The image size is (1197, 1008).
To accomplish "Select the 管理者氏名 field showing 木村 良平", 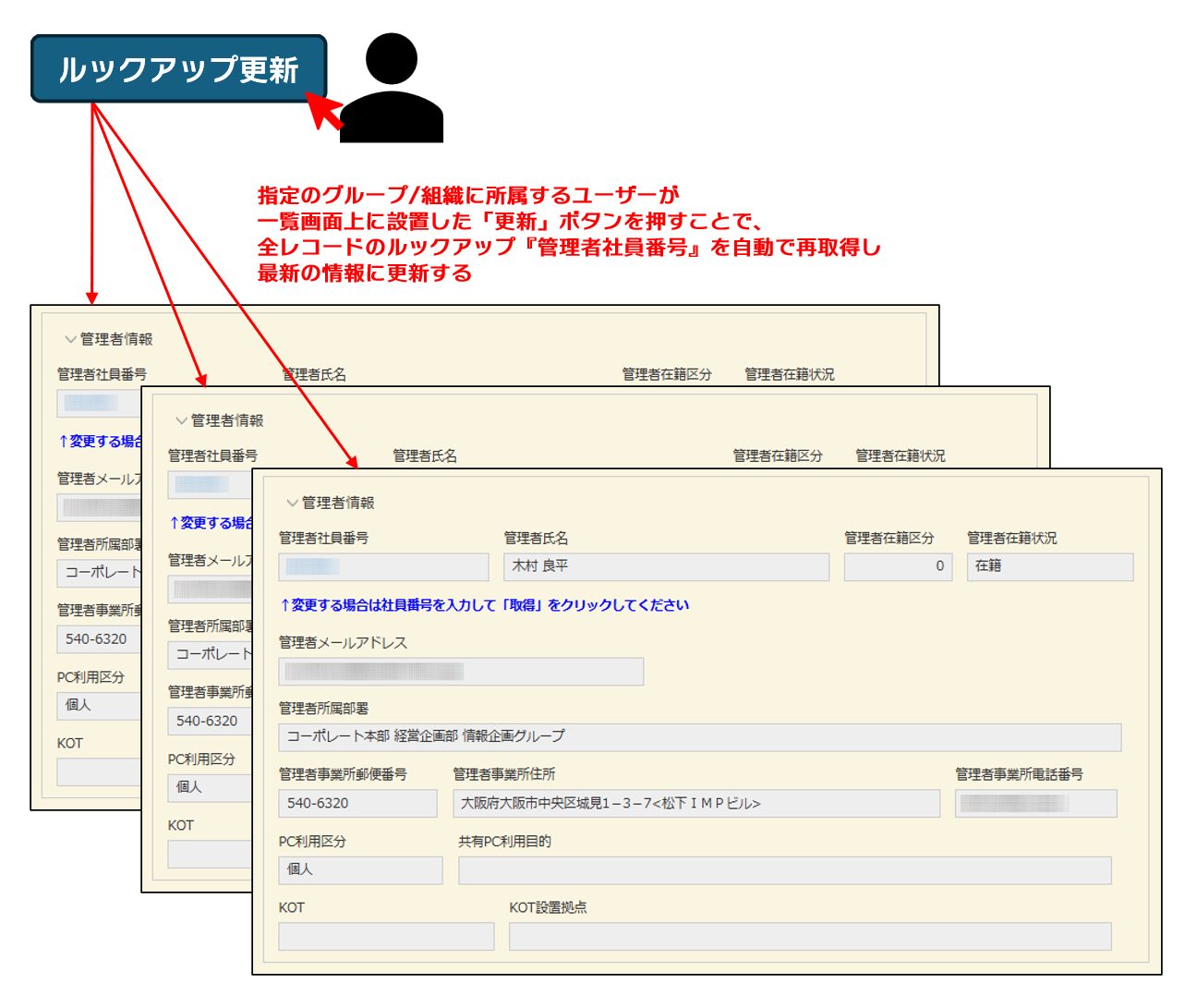I will tap(665, 566).
